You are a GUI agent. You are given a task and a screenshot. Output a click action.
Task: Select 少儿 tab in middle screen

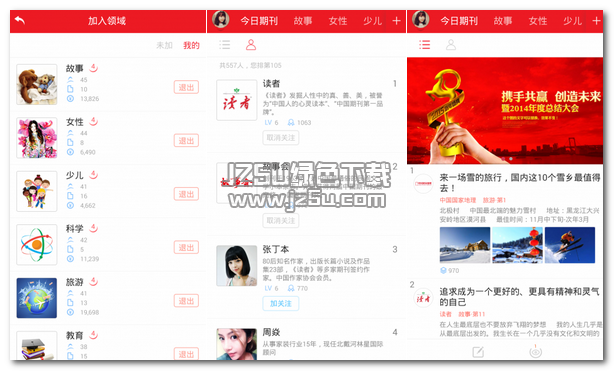tap(372, 21)
